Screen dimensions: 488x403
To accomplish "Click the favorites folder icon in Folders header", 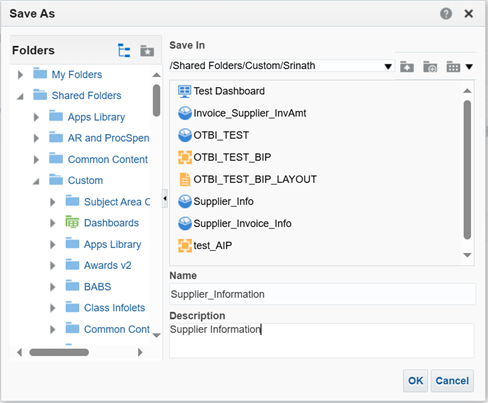I will (147, 51).
